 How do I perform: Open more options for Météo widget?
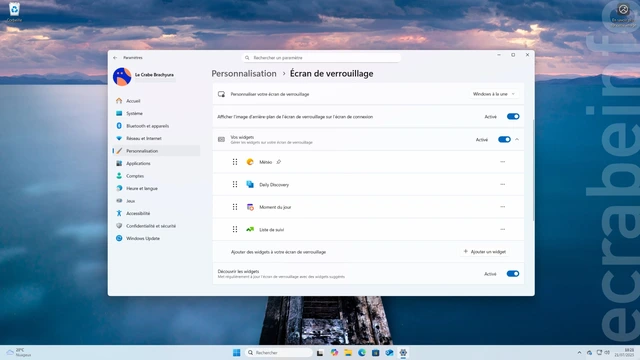tap(502, 162)
